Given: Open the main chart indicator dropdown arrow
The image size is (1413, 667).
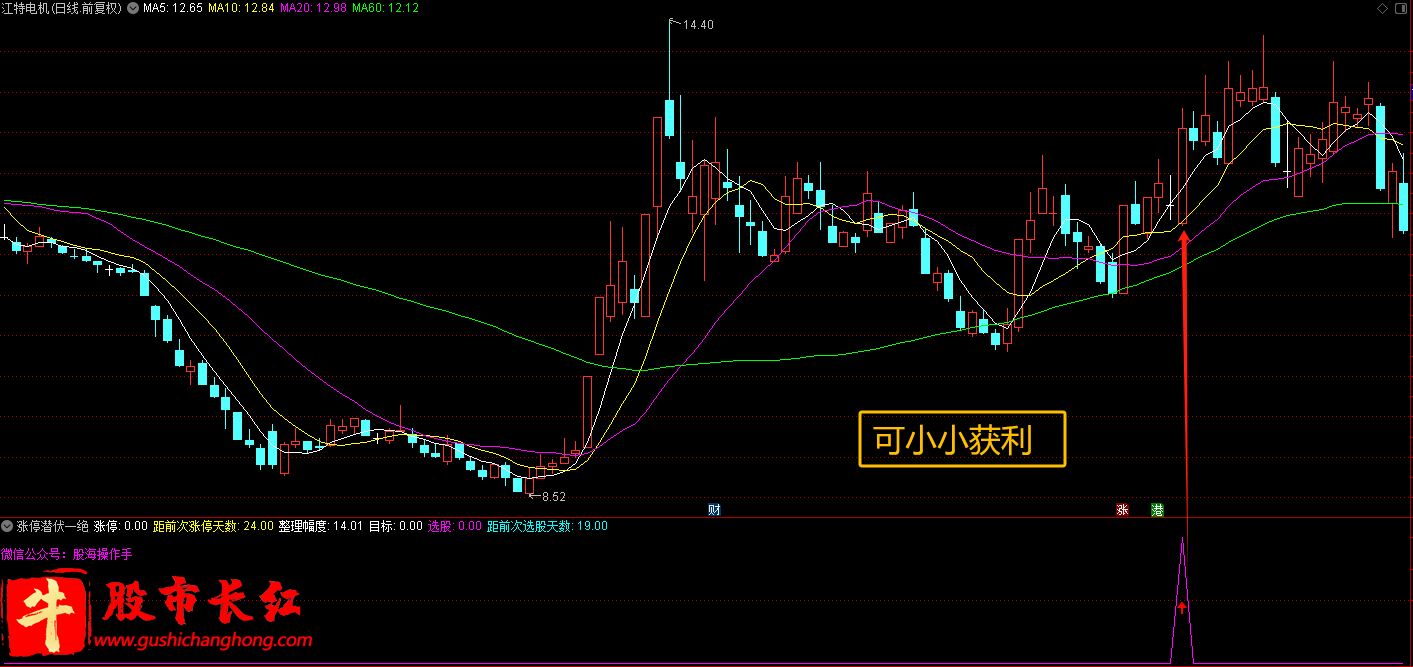Looking at the screenshot, I should coord(133,8).
